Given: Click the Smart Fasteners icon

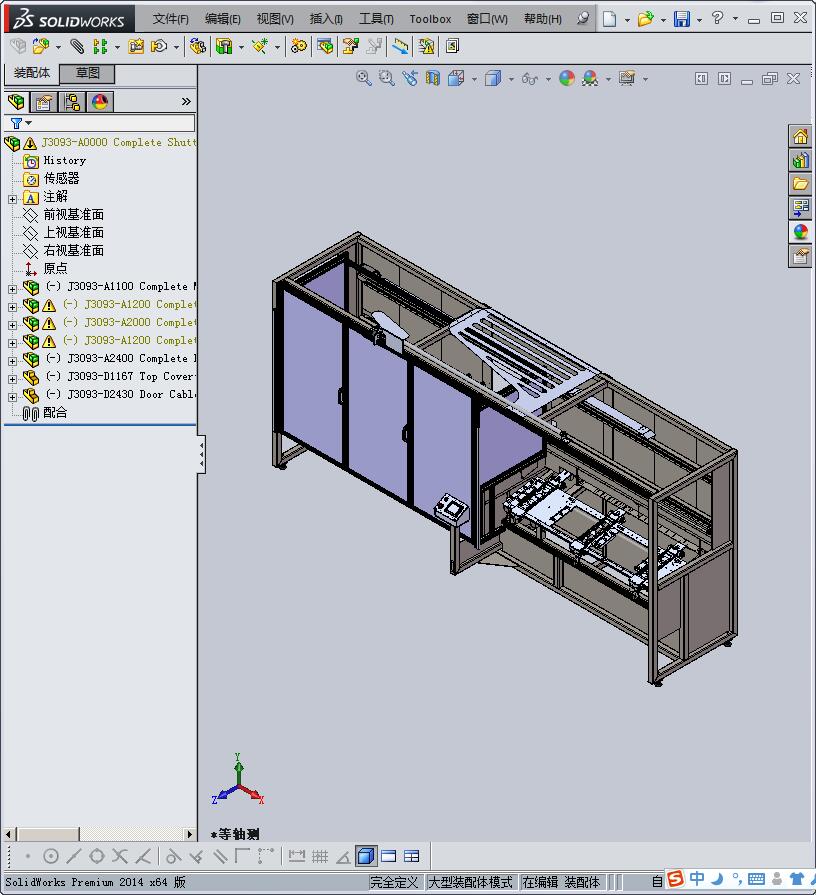Looking at the screenshot, I should 136,46.
